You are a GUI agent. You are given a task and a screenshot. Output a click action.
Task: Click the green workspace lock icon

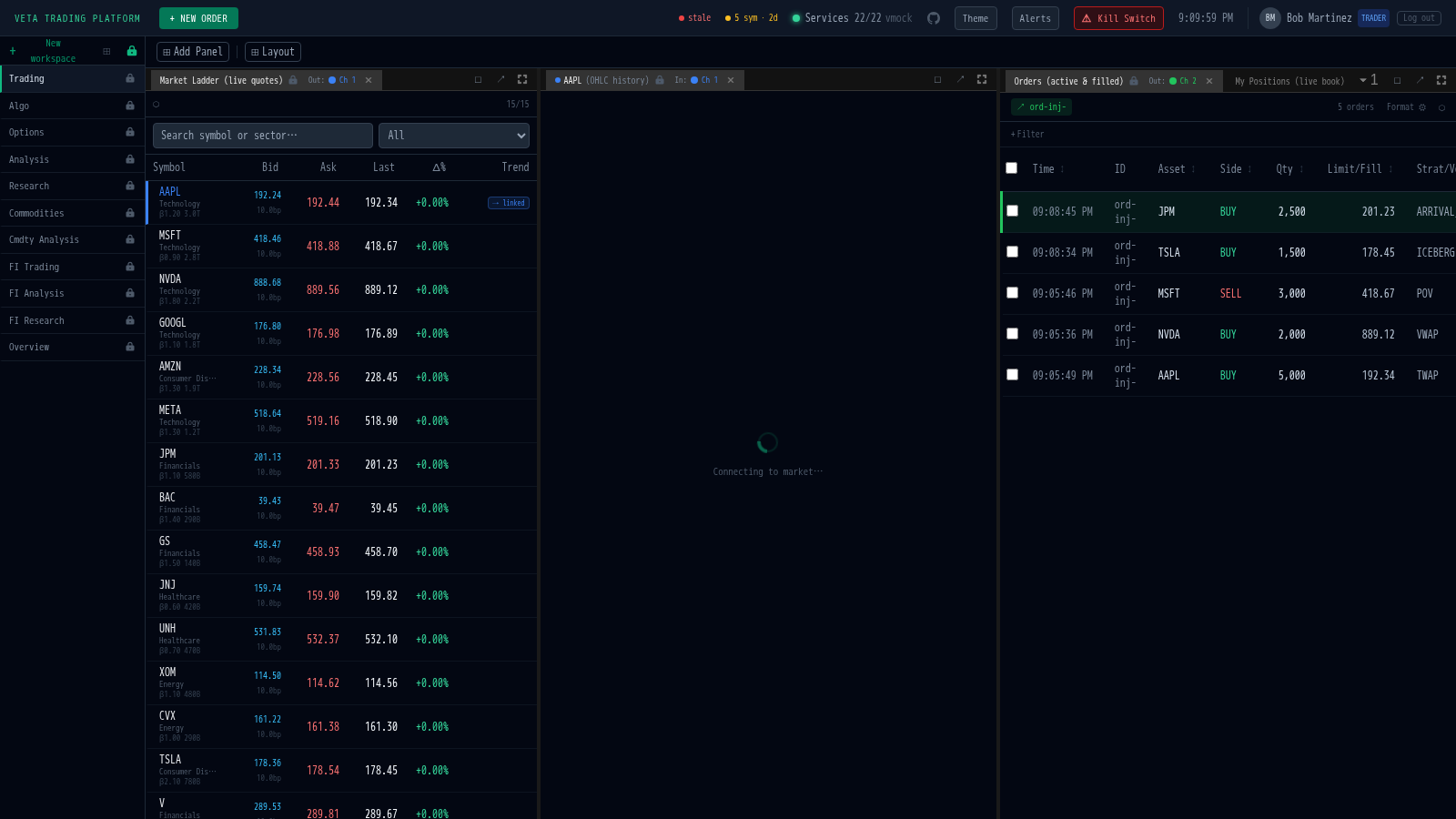click(x=132, y=51)
